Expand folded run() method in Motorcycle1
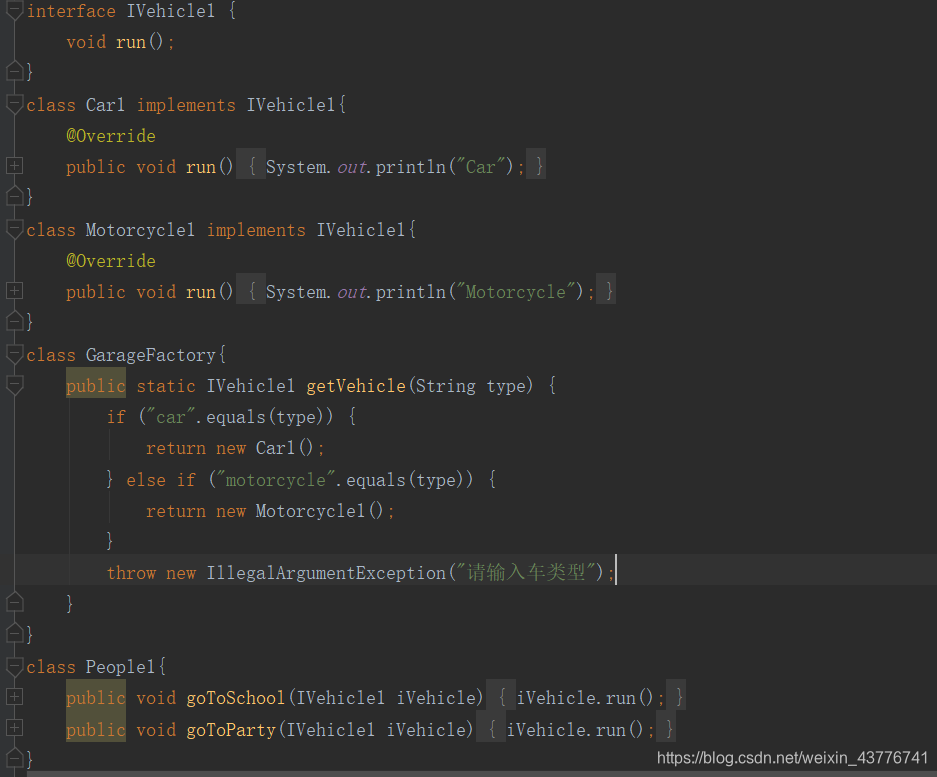 [x=14, y=290]
